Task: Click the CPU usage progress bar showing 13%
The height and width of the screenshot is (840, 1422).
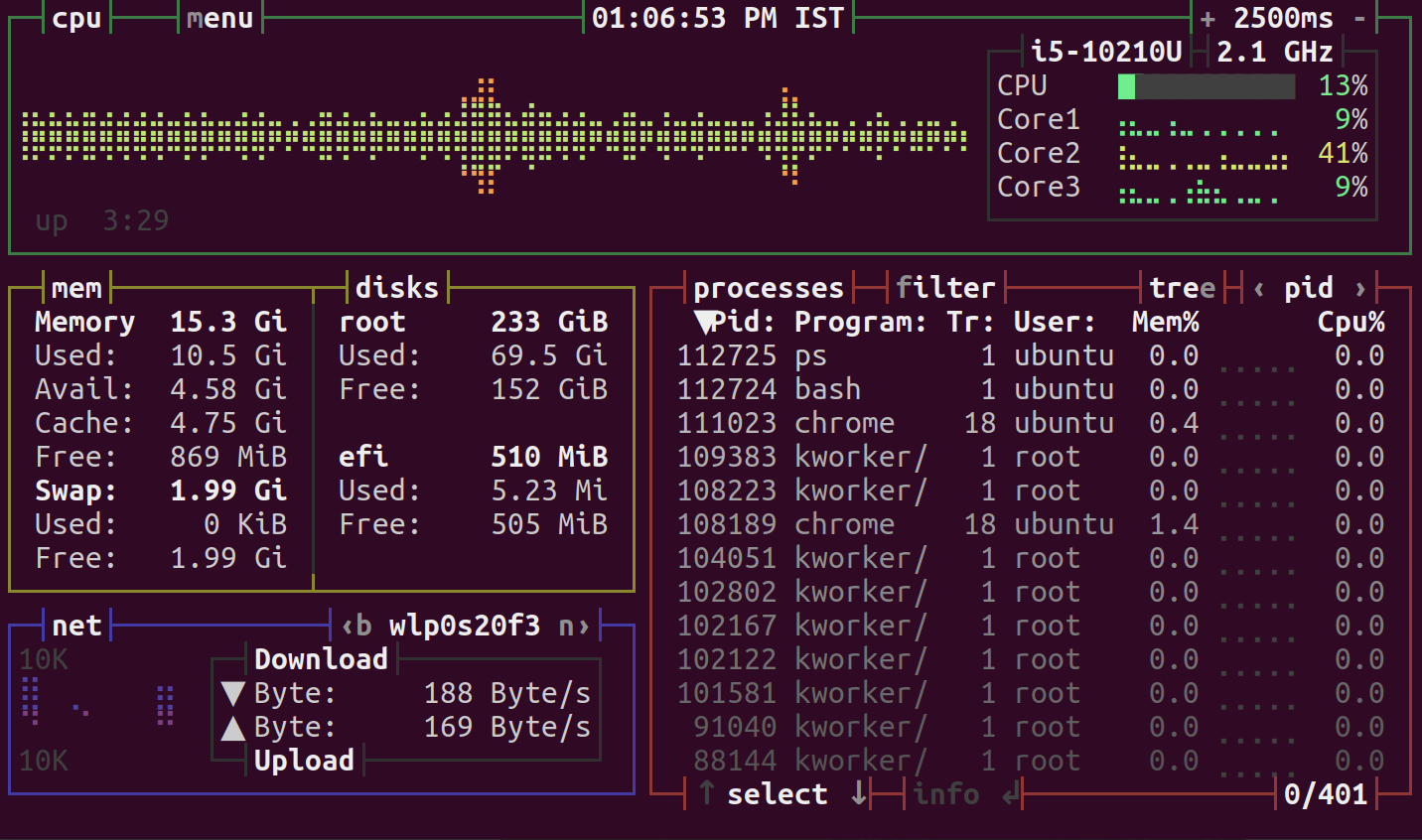Action: point(1207,86)
